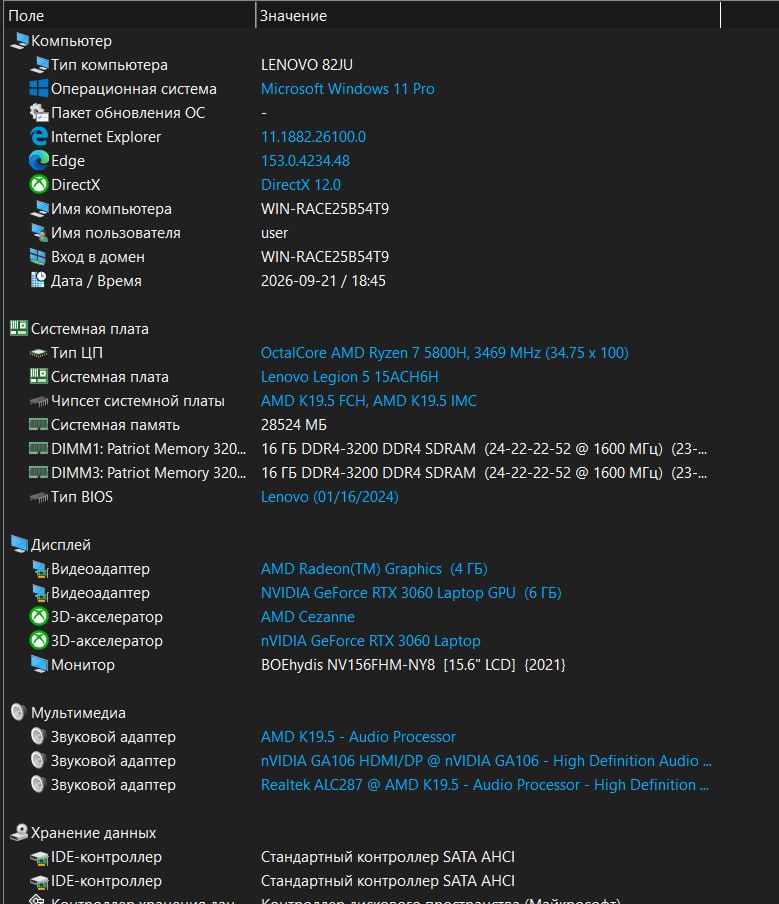Click the icon beside Имя пользователя
The width and height of the screenshot is (779, 904).
click(39, 232)
